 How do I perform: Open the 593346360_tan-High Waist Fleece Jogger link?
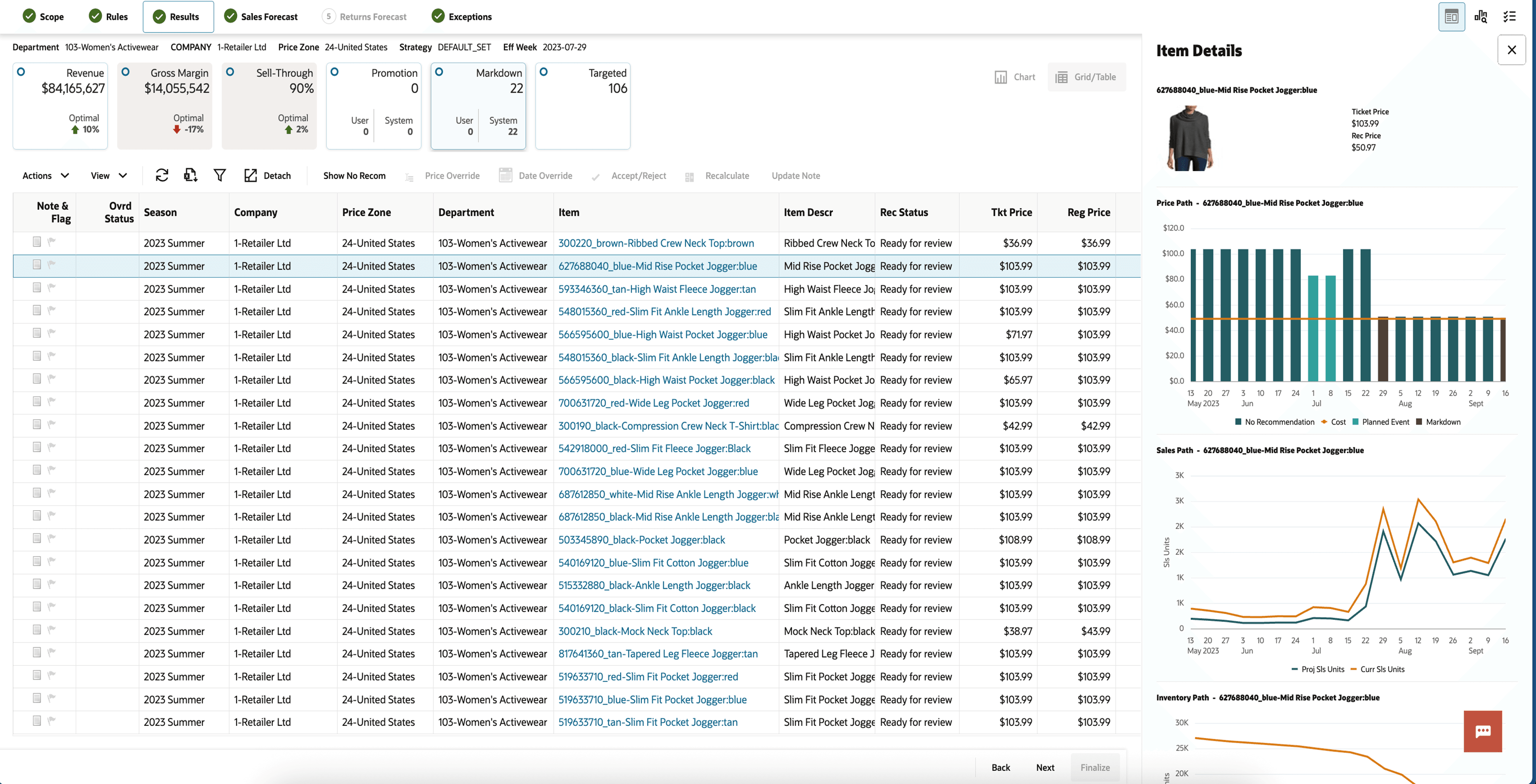point(656,289)
